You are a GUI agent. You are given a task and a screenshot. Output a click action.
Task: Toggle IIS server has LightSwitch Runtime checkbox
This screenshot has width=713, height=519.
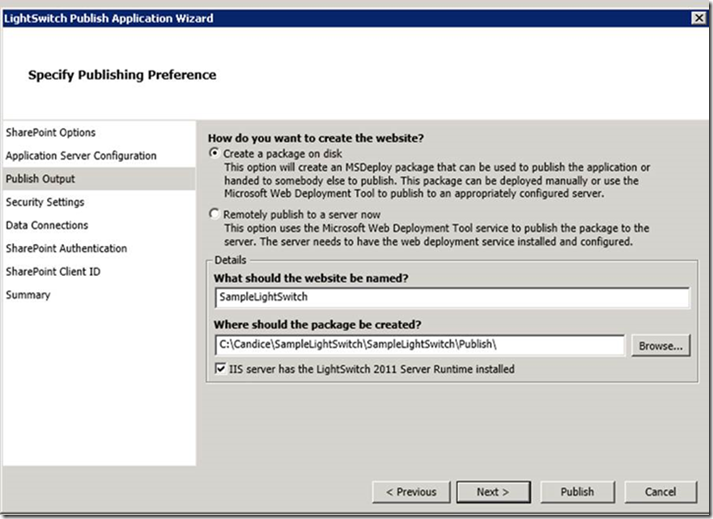tap(221, 368)
